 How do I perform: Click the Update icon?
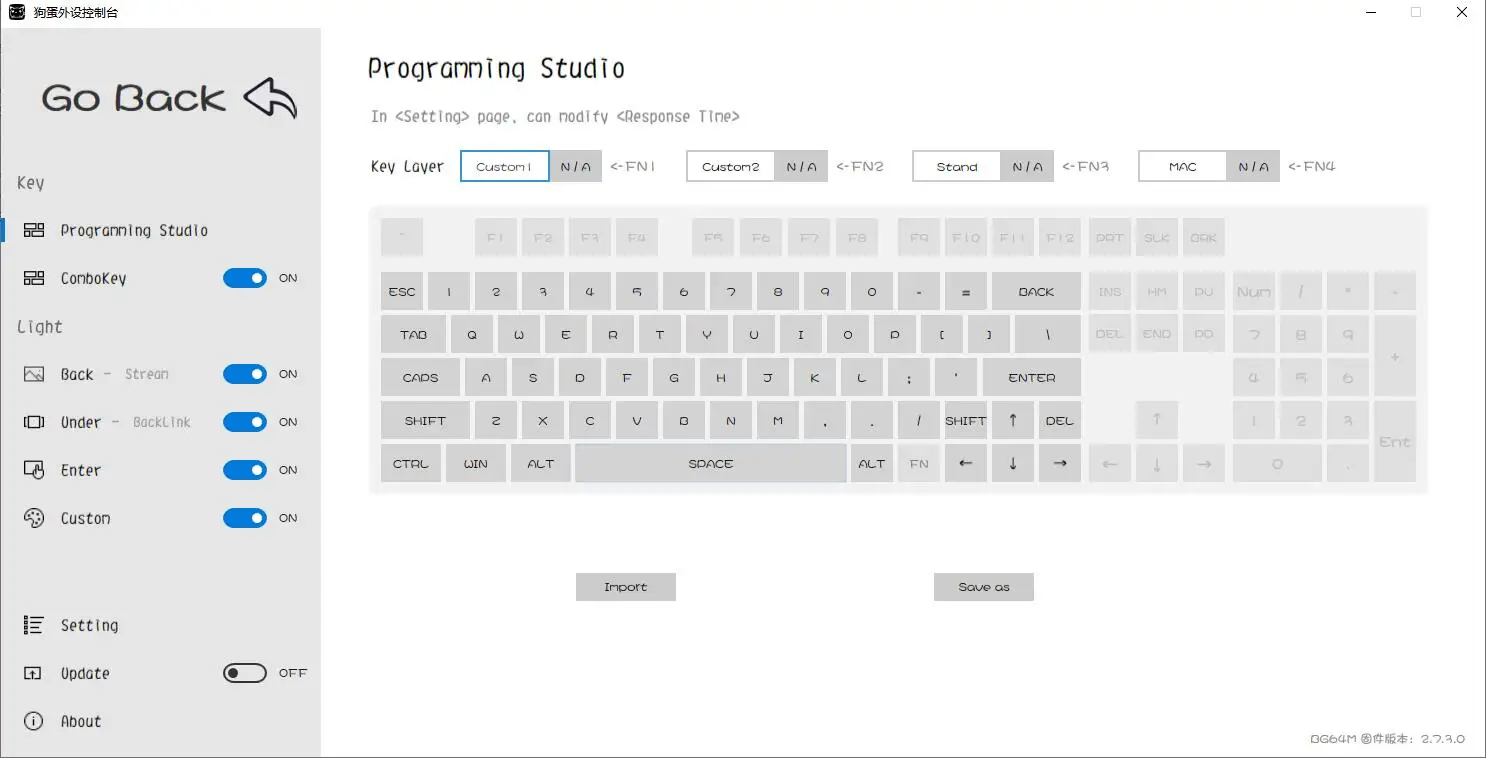34,673
